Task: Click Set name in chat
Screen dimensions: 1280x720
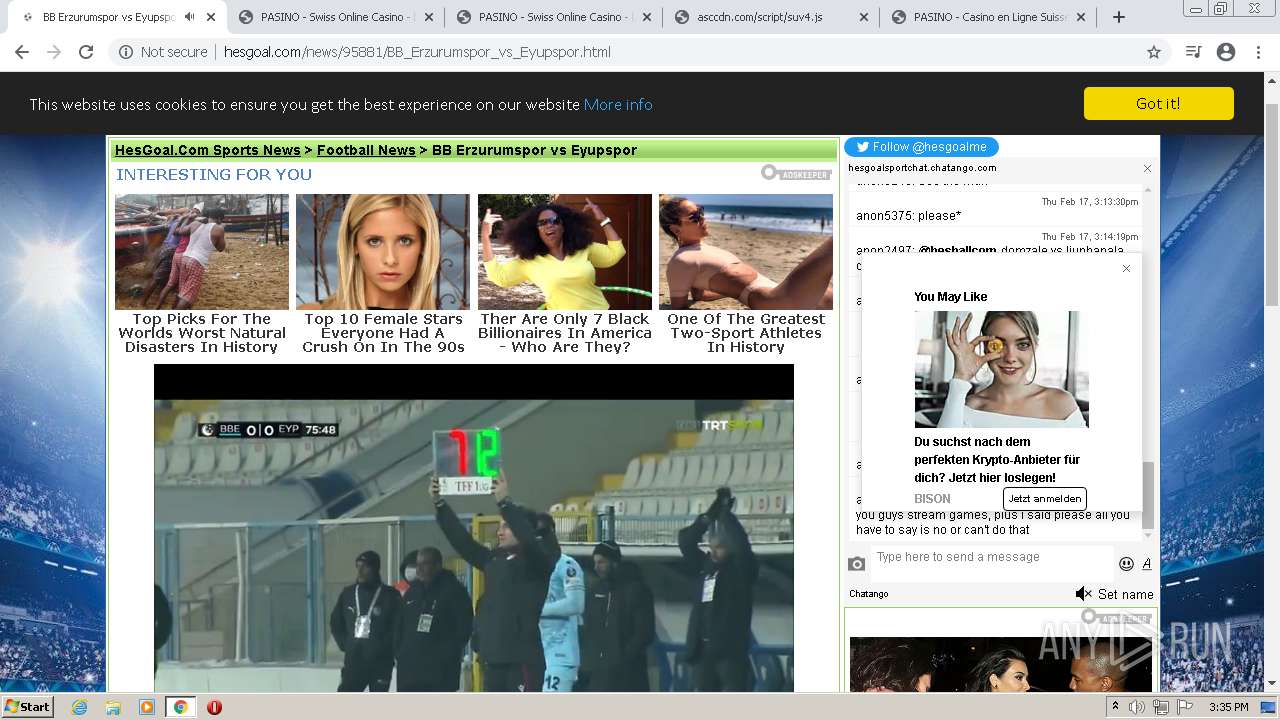Action: point(1126,594)
